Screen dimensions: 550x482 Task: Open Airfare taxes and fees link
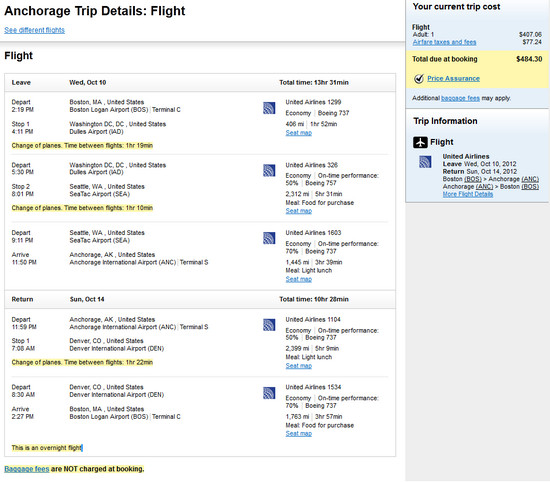444,42
